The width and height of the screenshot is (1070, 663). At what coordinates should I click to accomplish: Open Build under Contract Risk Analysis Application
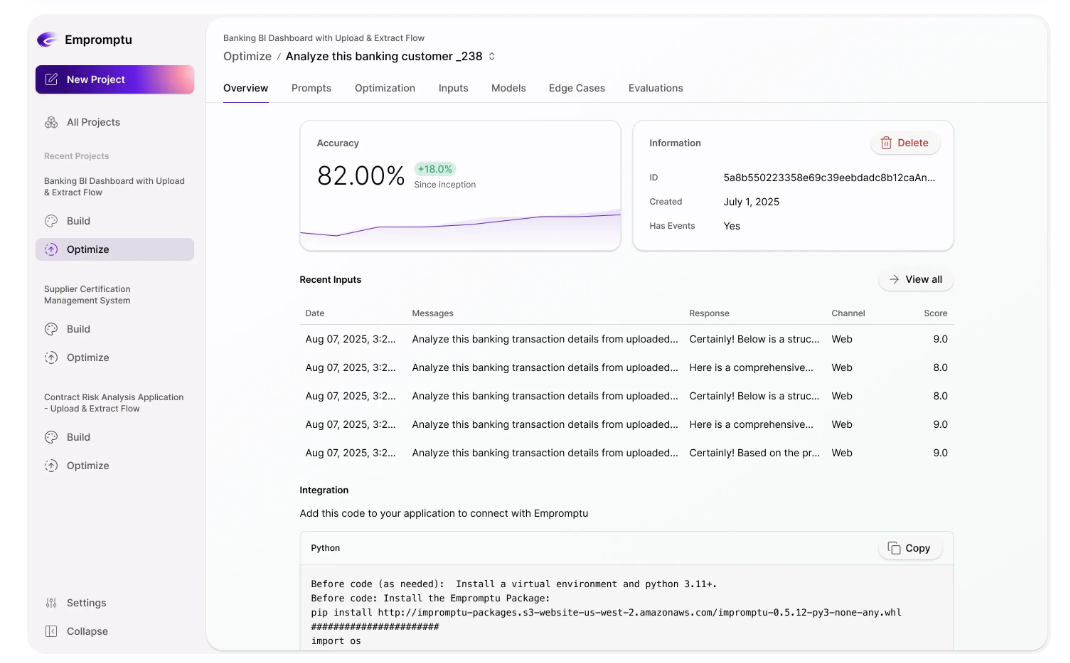tap(78, 437)
